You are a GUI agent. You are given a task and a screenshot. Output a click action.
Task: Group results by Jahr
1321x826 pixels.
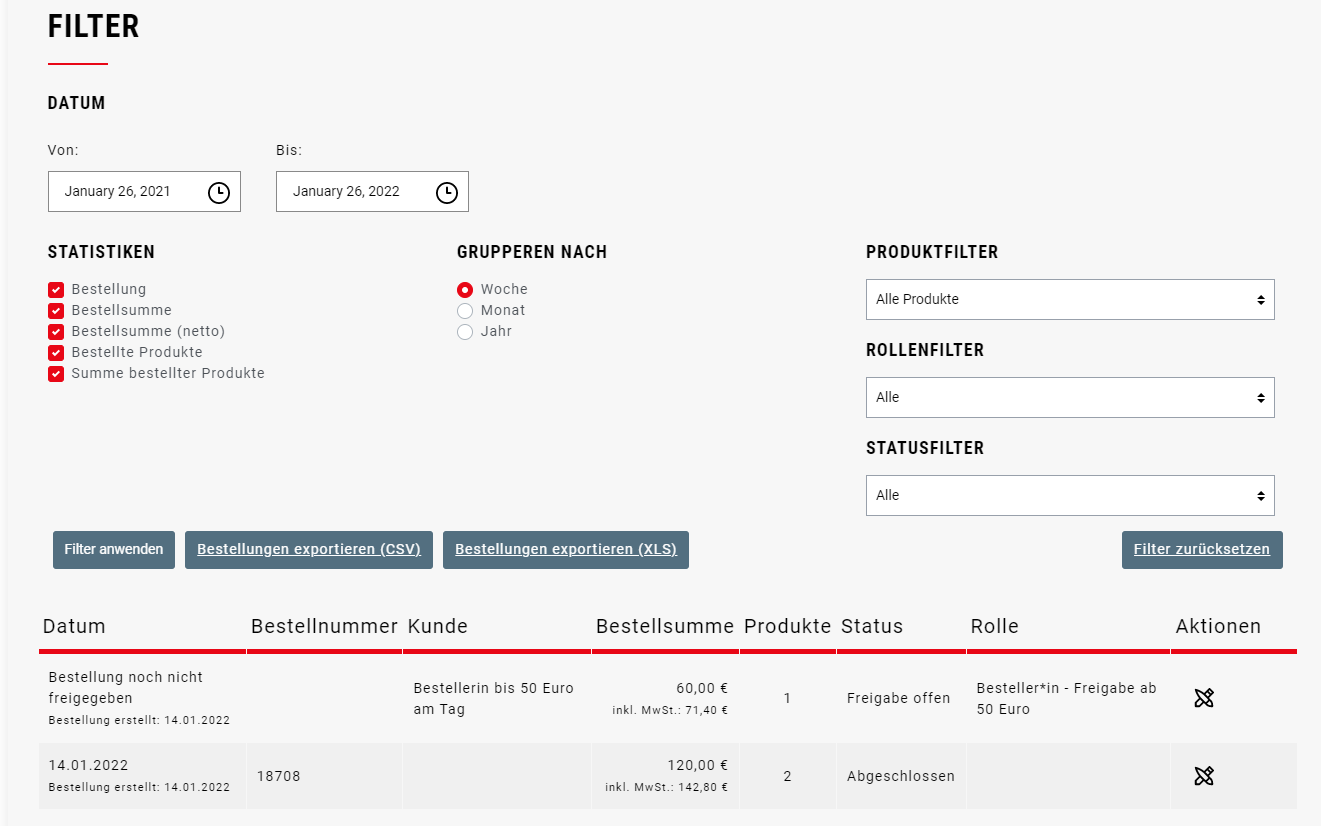coord(465,332)
